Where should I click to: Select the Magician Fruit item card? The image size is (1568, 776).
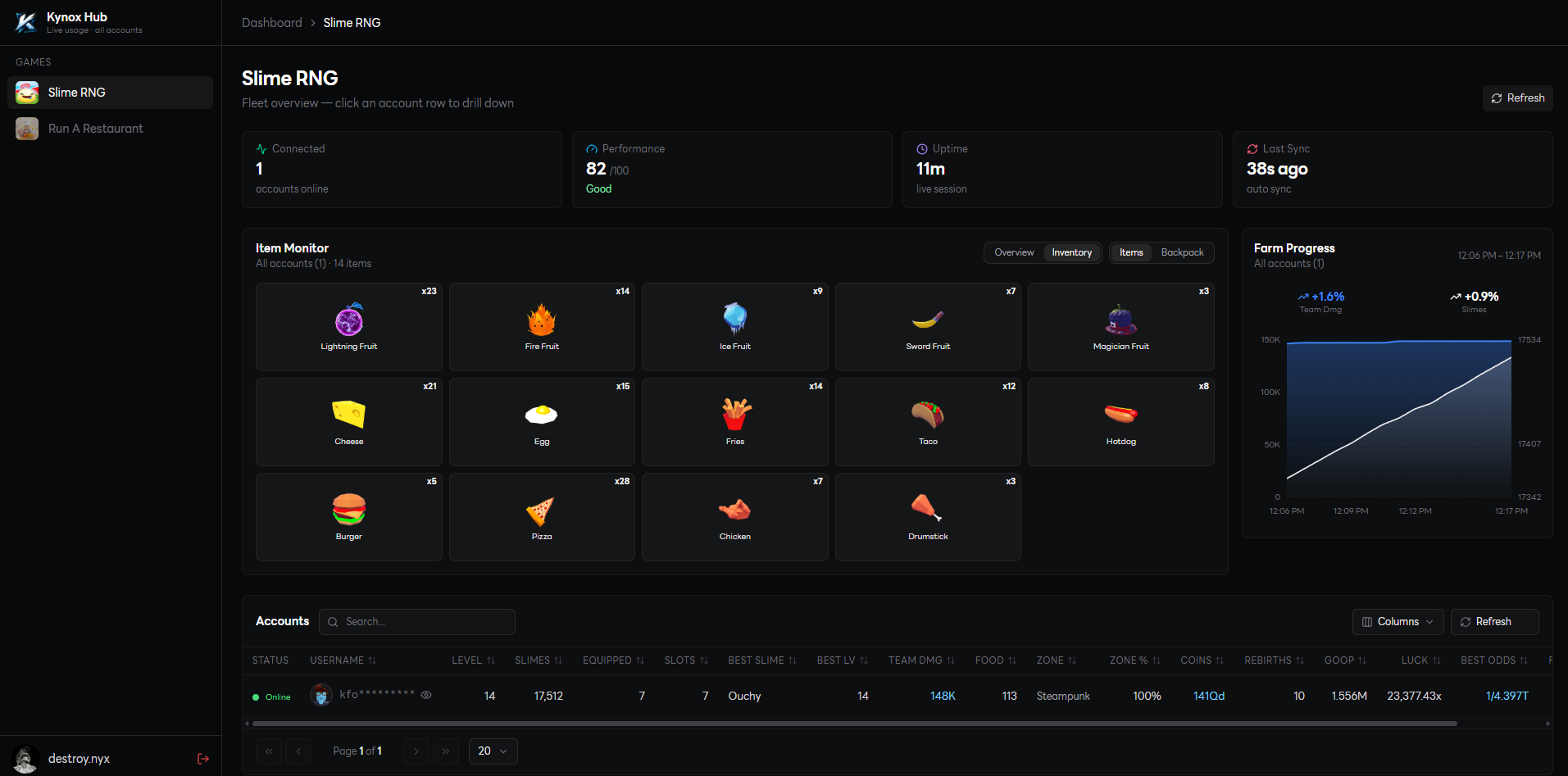[1121, 327]
